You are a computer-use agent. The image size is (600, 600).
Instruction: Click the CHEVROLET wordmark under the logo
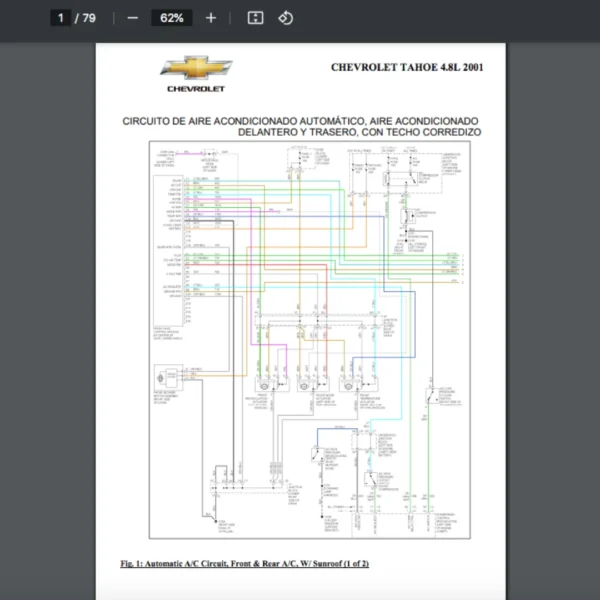coord(196,89)
